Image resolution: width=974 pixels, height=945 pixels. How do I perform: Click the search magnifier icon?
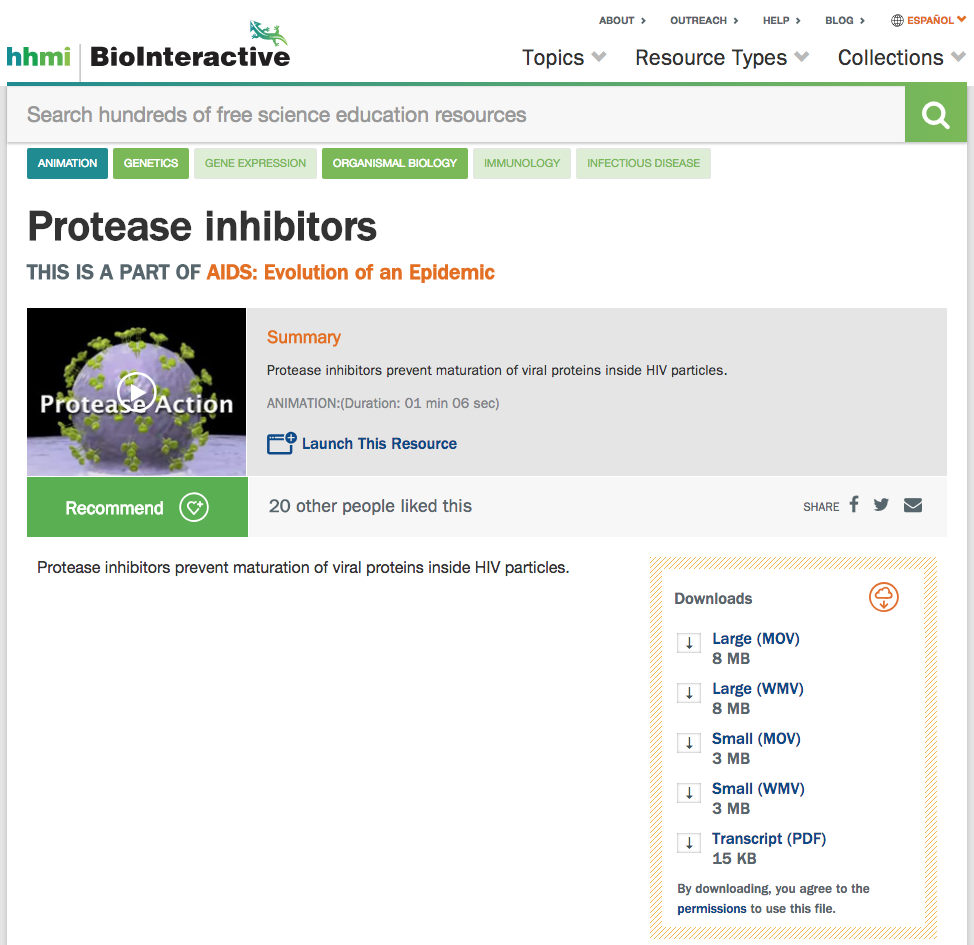point(935,114)
